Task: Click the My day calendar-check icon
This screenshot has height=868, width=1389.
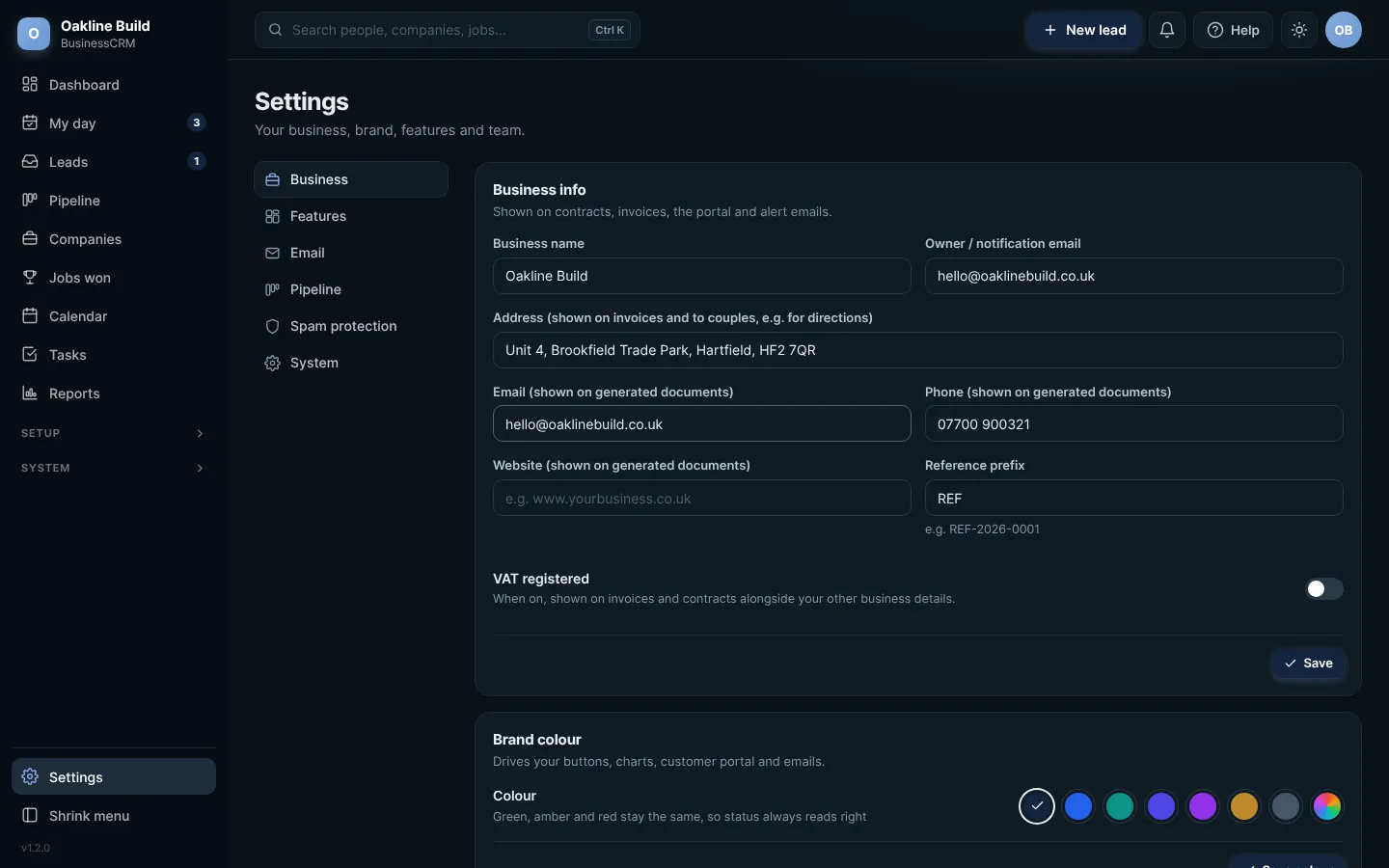Action: 30,122
